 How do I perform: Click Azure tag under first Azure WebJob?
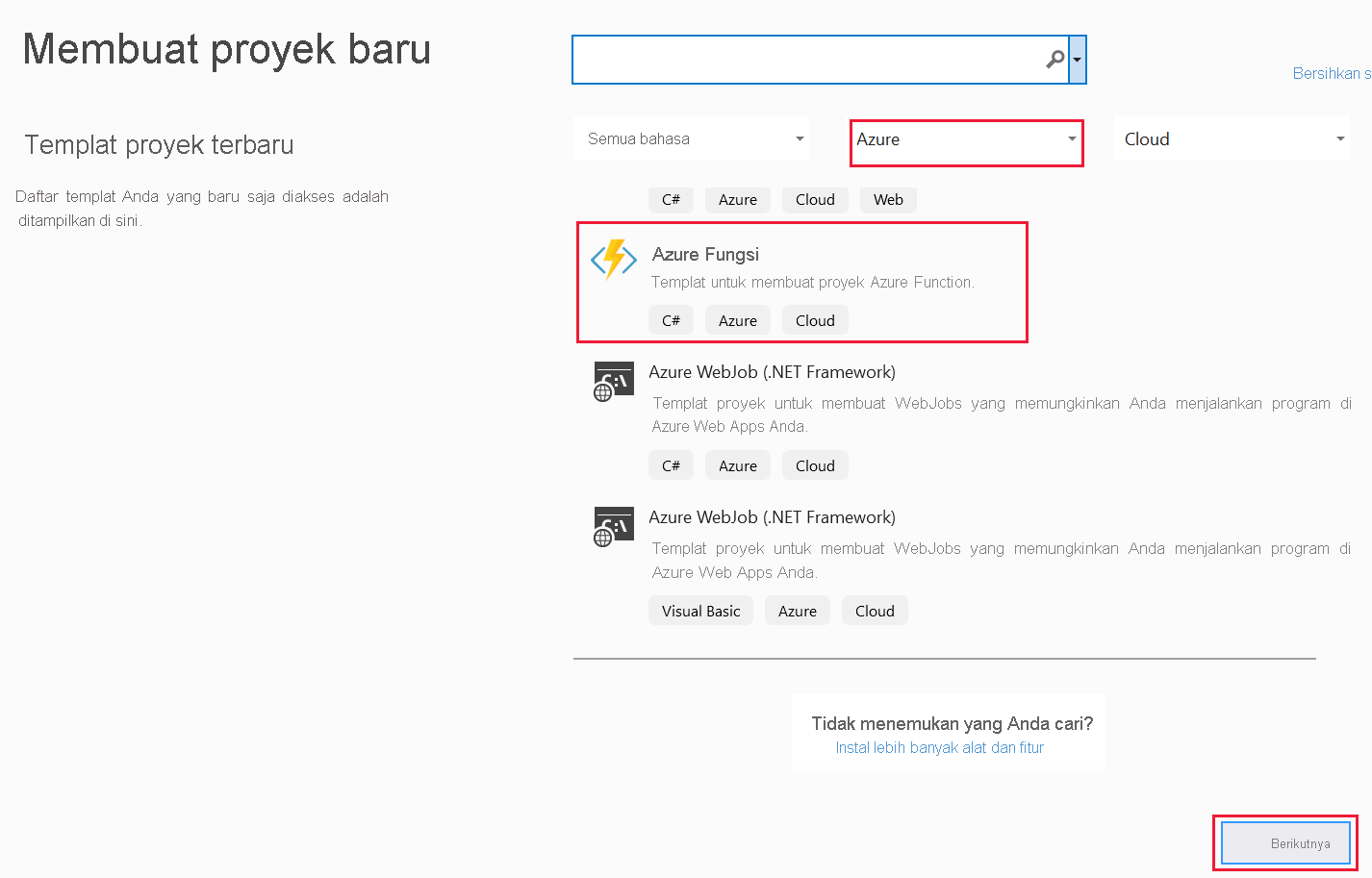coord(738,465)
